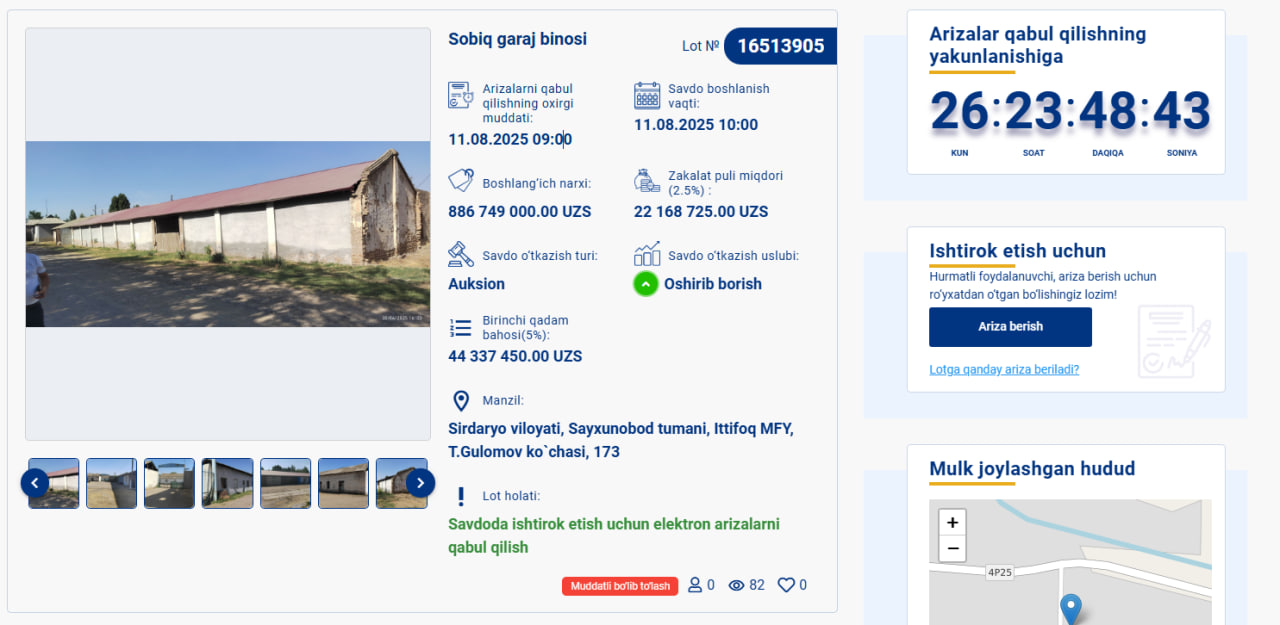Click the Sobiq garaj binosi title
1280x625 pixels.
517,39
